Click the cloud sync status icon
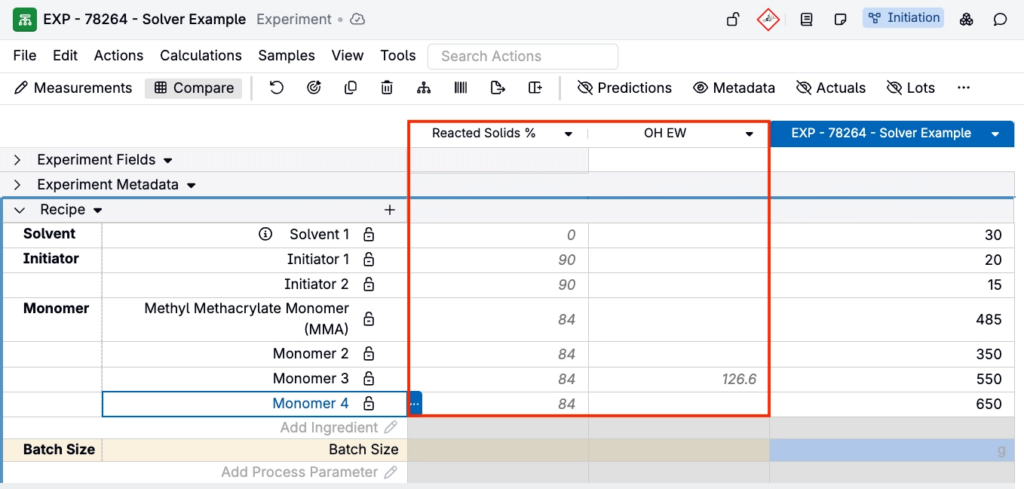Screen dimensions: 1024x489 pos(357,20)
